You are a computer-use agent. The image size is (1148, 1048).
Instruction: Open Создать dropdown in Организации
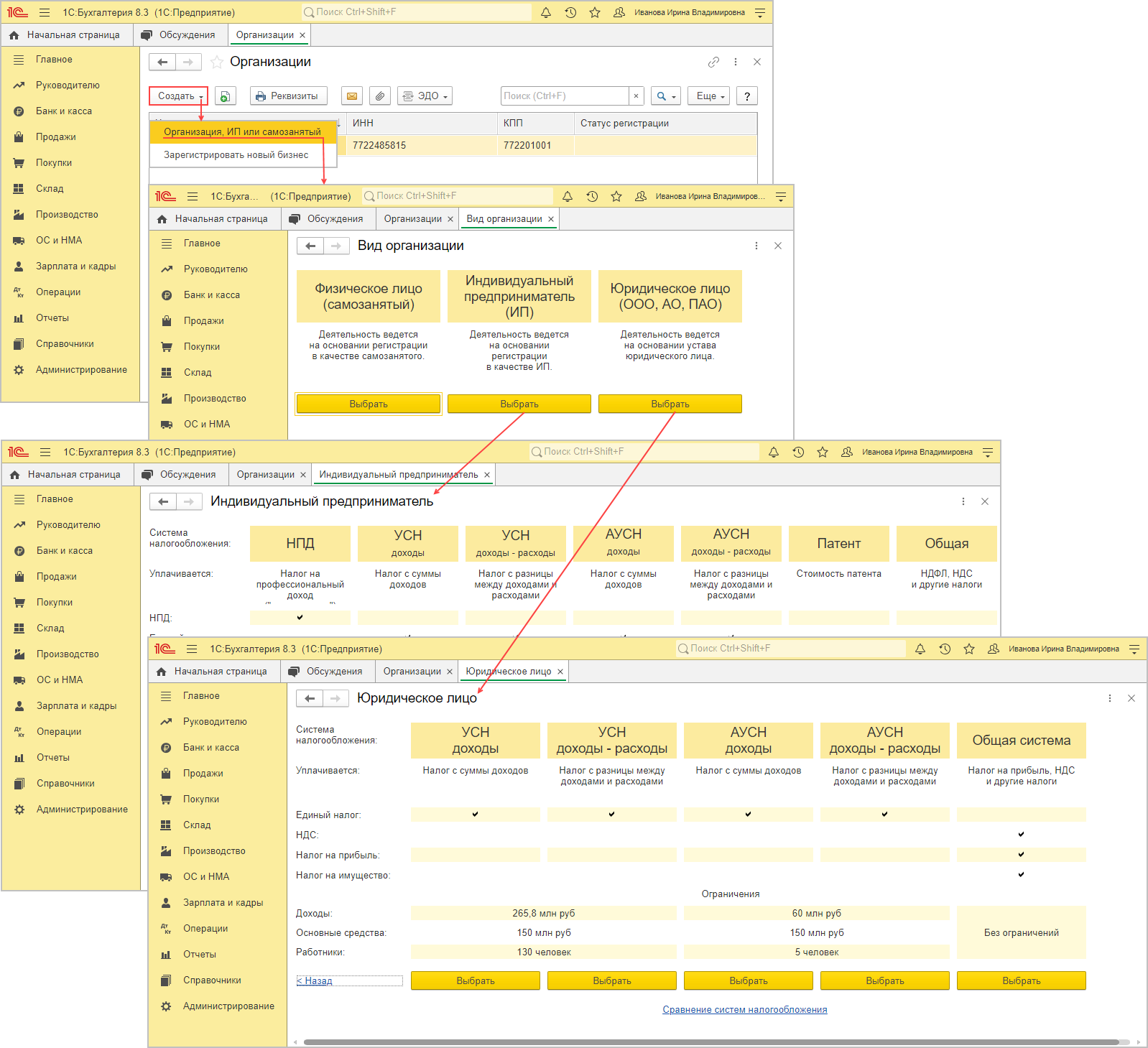click(178, 96)
